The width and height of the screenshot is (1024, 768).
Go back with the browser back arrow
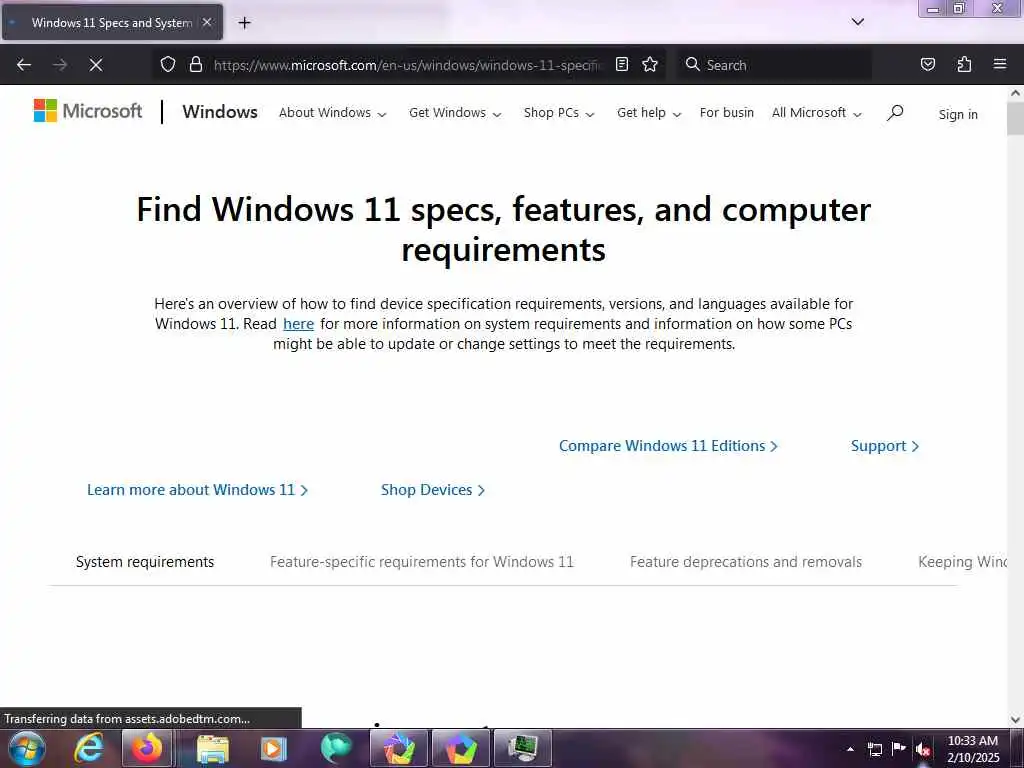click(x=24, y=65)
